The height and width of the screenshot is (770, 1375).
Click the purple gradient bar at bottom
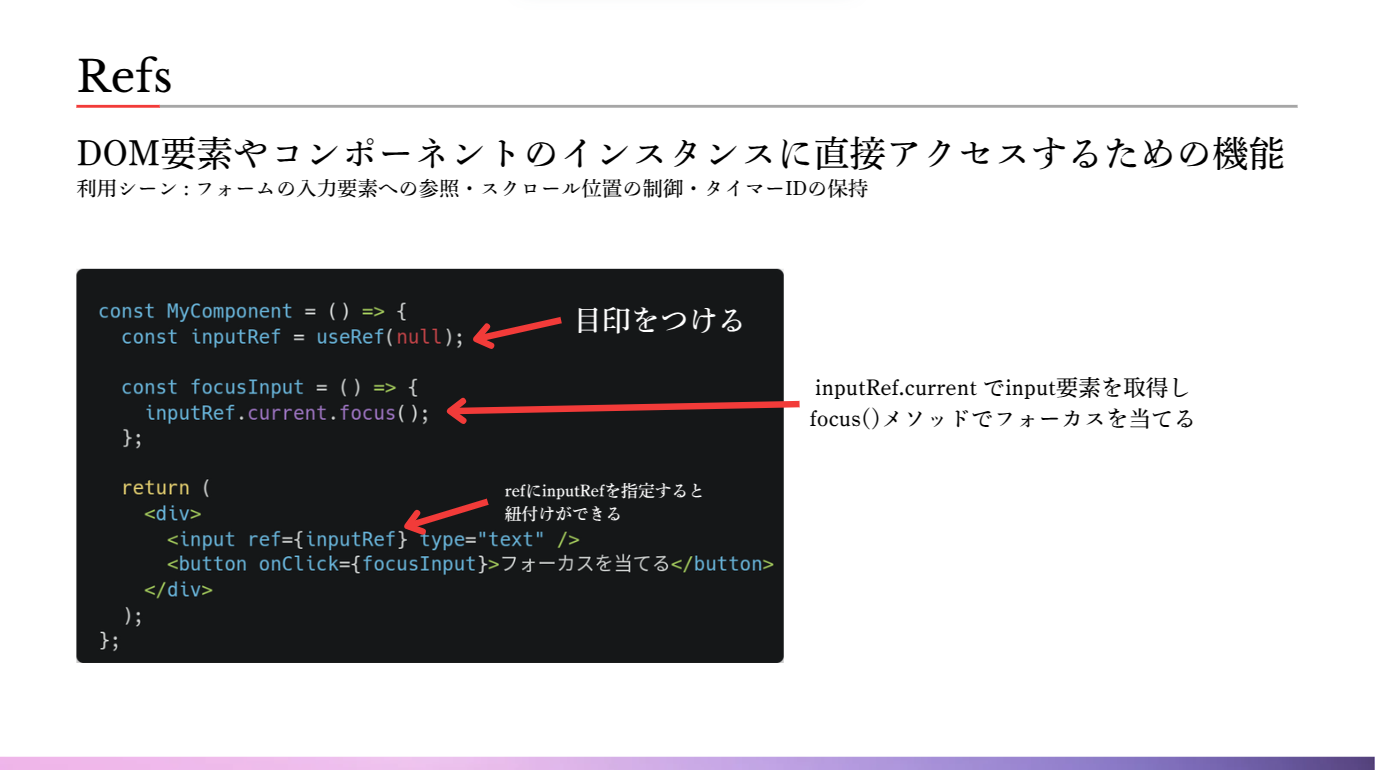coord(687,758)
